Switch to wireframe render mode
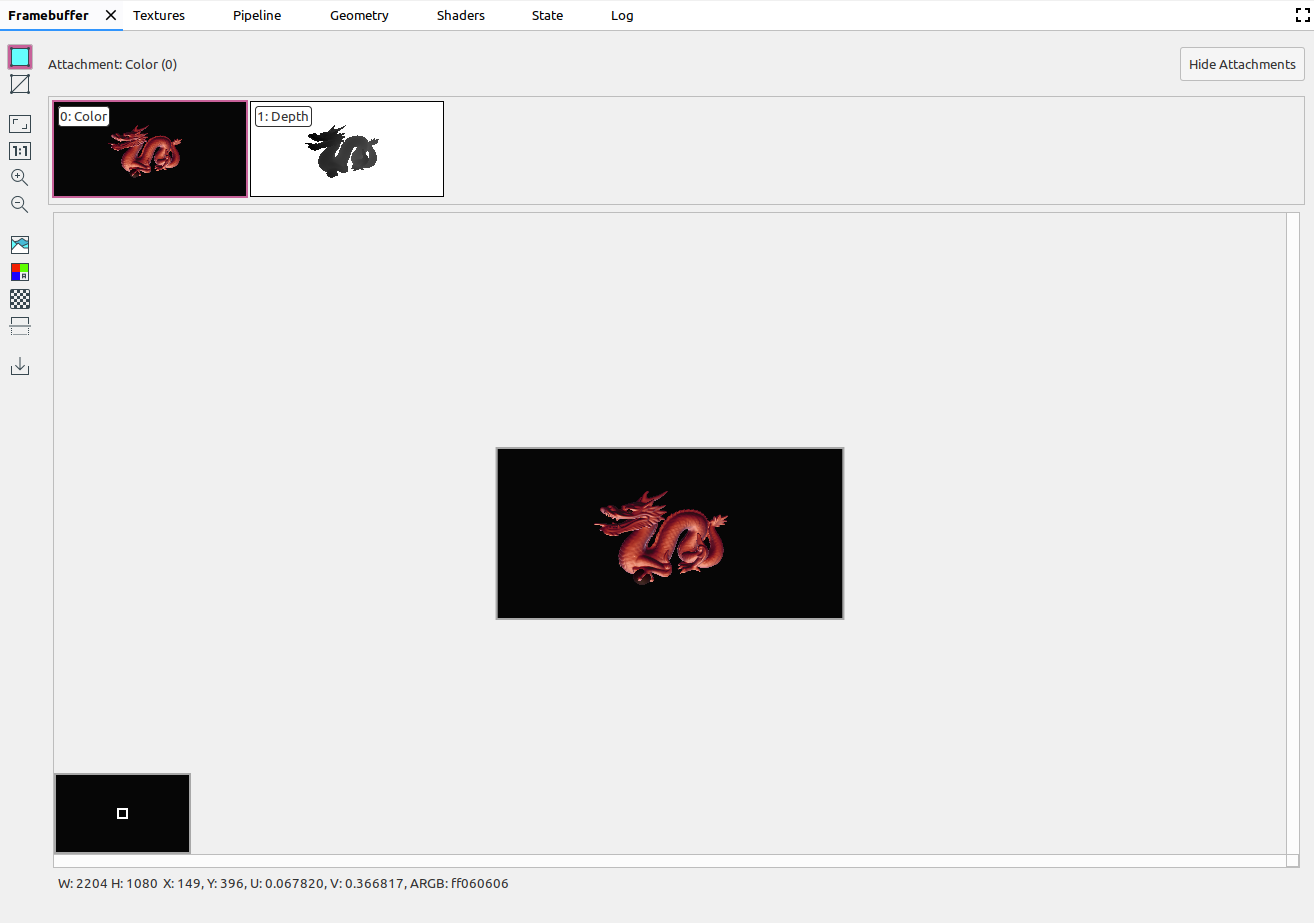 (x=20, y=84)
